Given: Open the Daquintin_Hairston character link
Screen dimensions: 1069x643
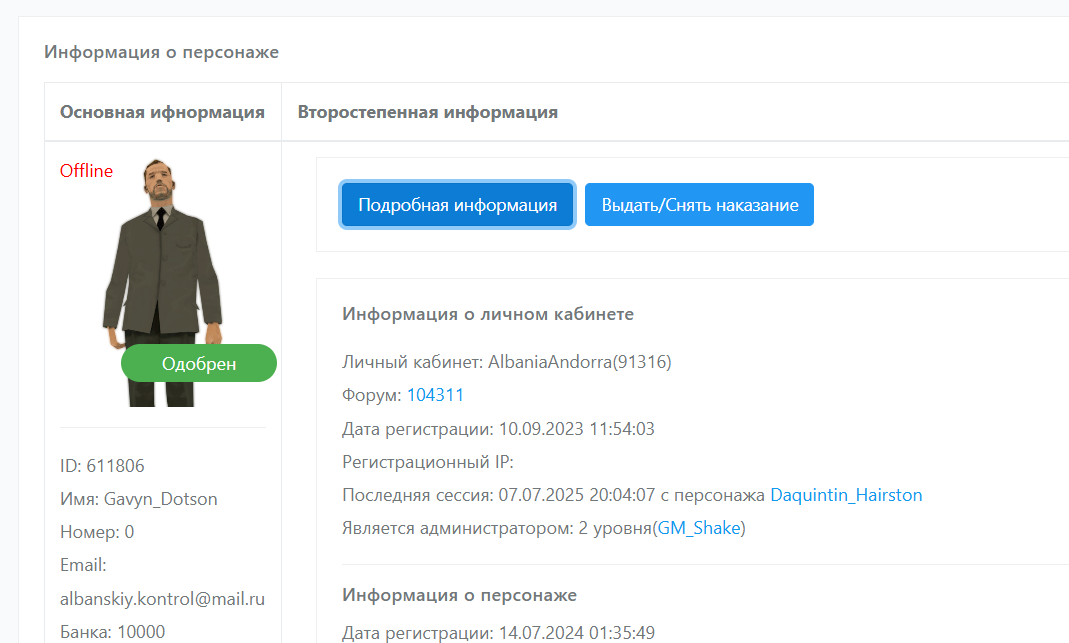Looking at the screenshot, I should click(x=846, y=495).
